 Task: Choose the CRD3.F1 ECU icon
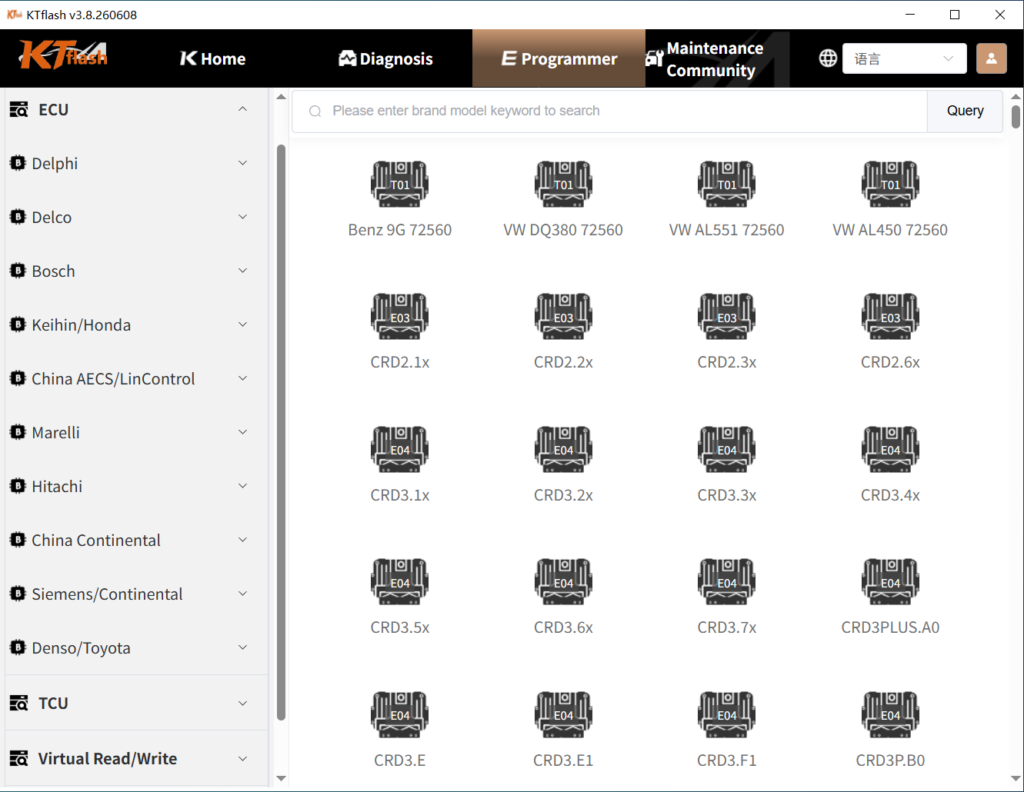[x=726, y=715]
